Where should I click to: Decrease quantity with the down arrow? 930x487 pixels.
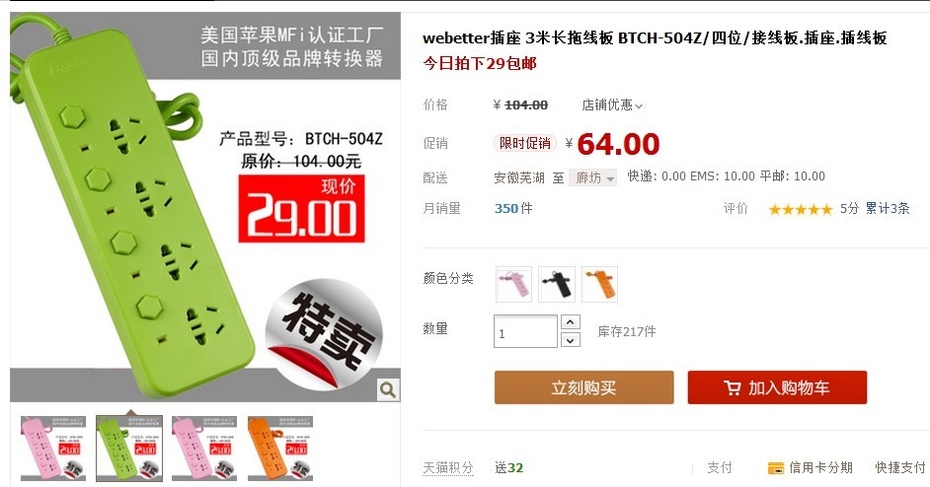coord(570,340)
